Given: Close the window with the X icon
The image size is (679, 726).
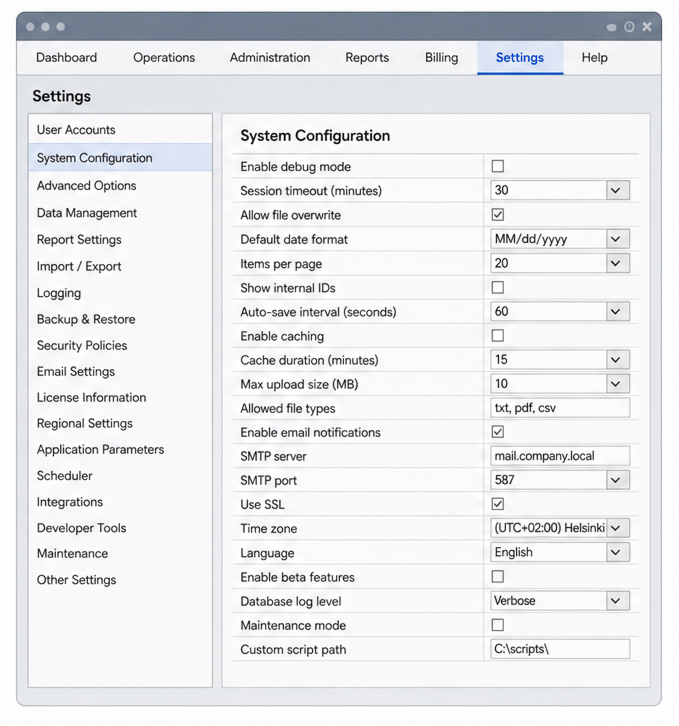Looking at the screenshot, I should point(647,27).
